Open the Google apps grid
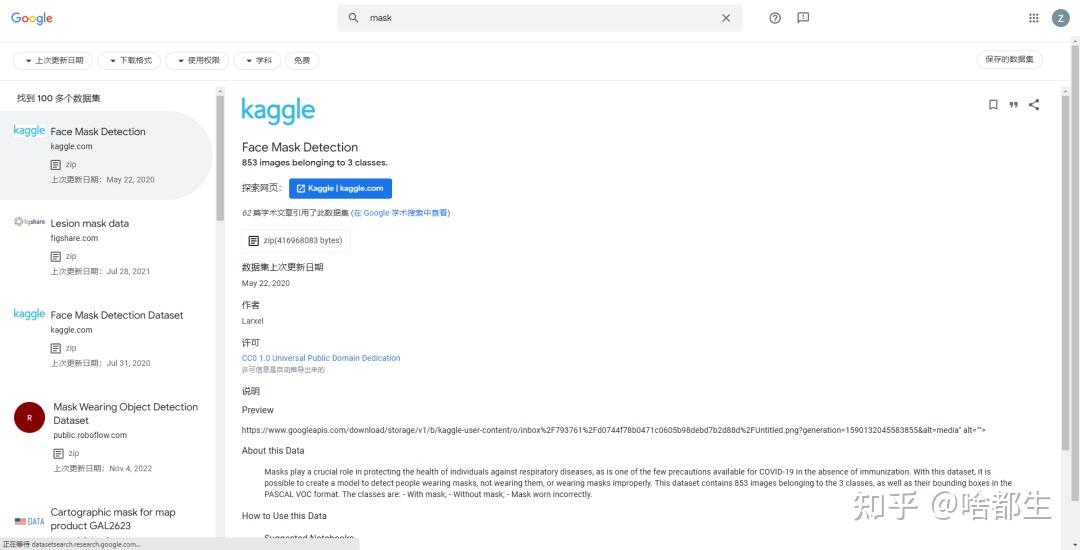1080x550 pixels. 1034,18
